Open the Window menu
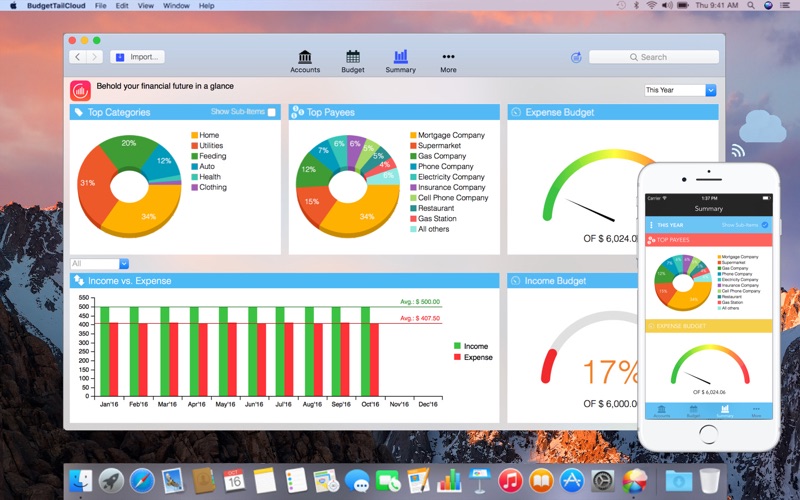Image resolution: width=800 pixels, height=500 pixels. pos(176,6)
